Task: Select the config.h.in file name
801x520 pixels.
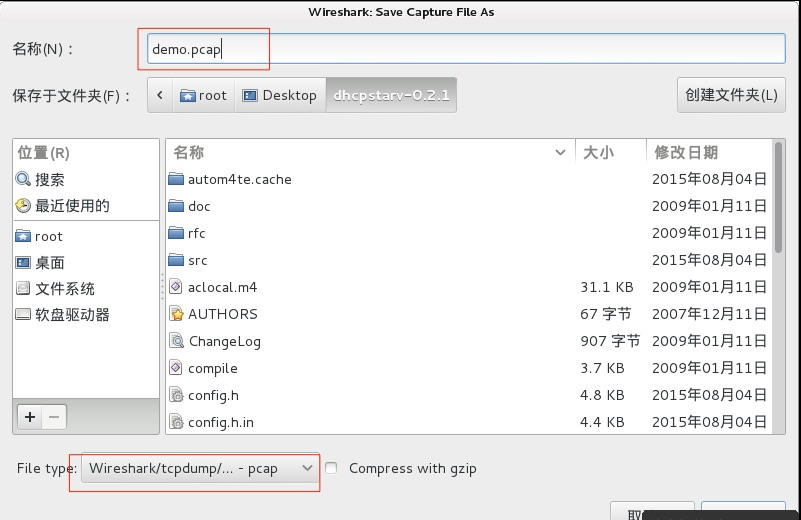Action: pyautogui.click(x=221, y=422)
